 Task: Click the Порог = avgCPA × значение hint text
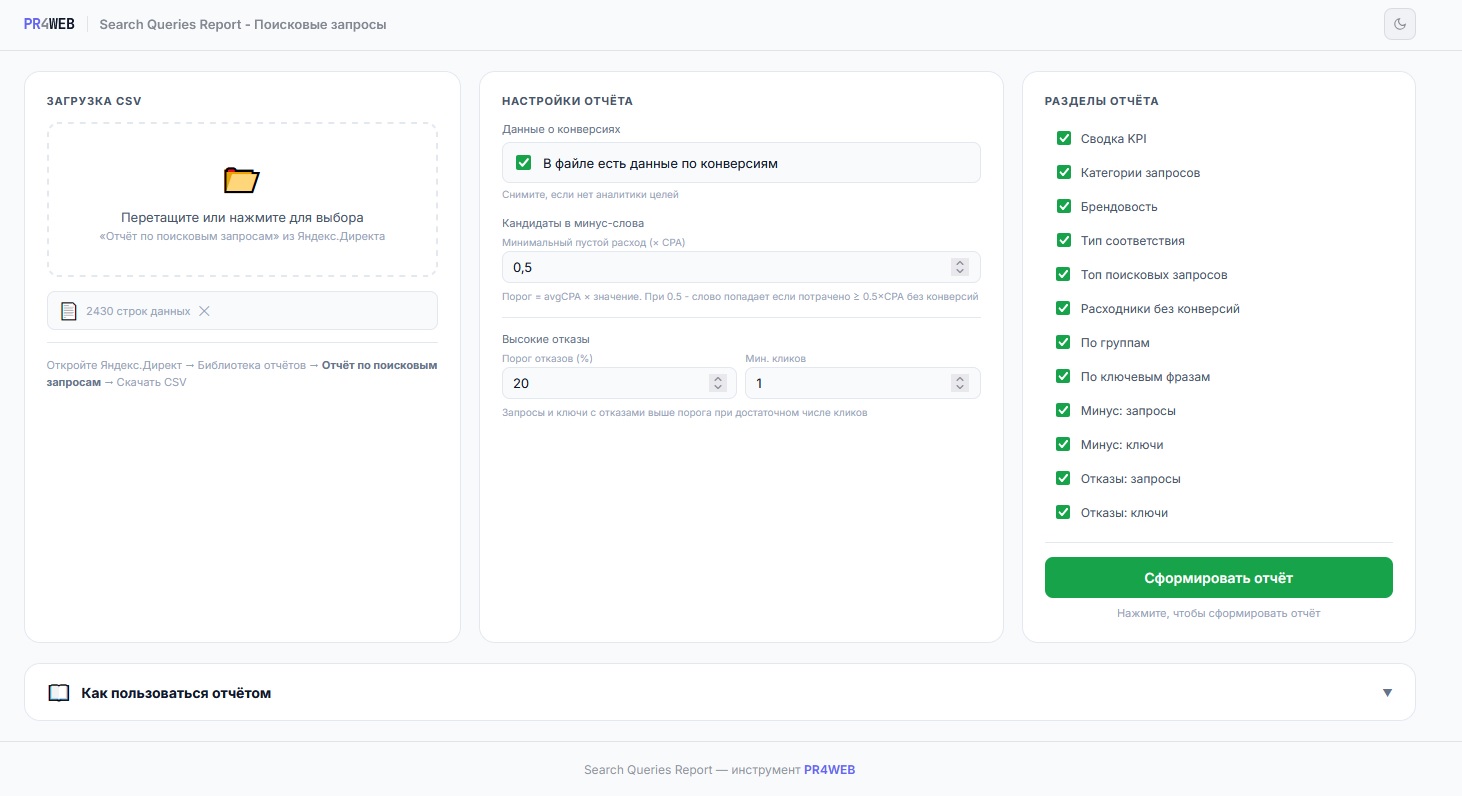[x=740, y=296]
